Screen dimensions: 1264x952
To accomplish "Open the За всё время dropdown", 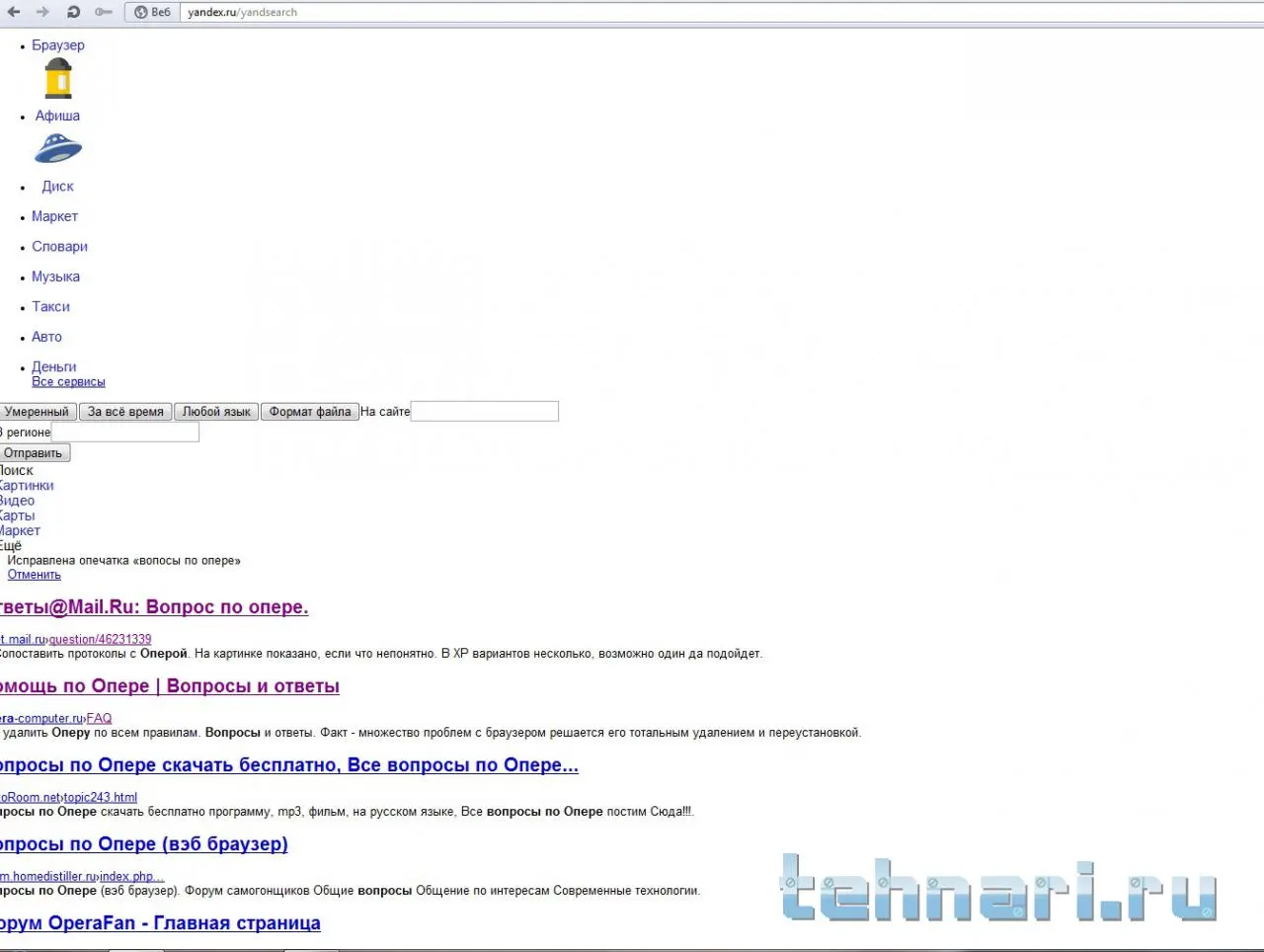I will tap(125, 412).
